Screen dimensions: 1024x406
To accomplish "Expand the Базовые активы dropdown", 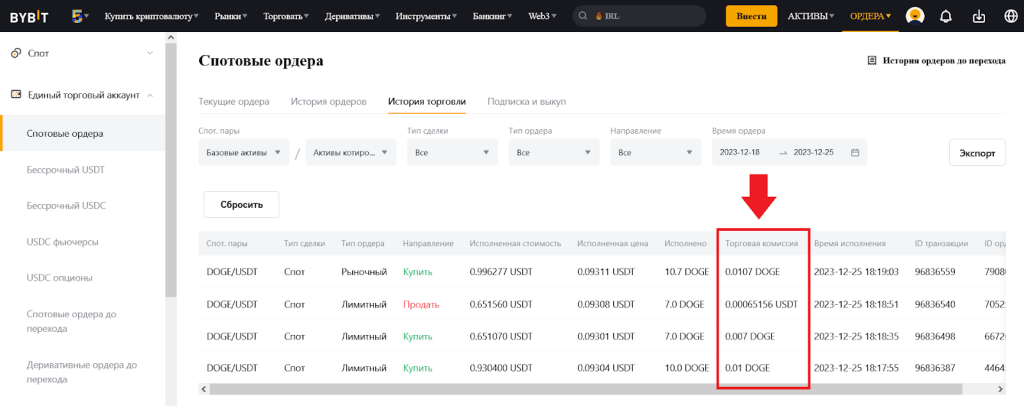I will 244,152.
